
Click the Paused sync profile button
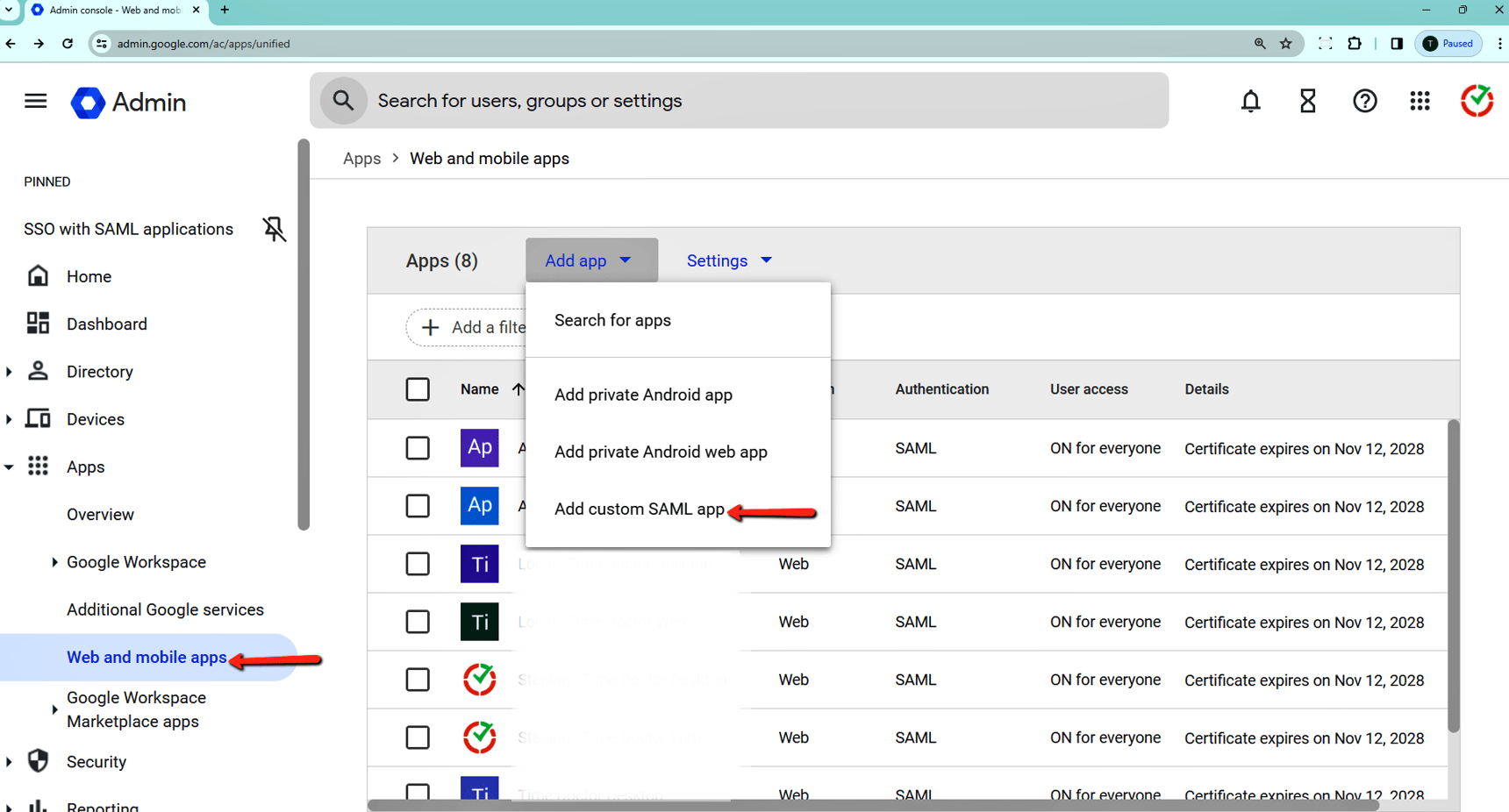click(x=1448, y=43)
